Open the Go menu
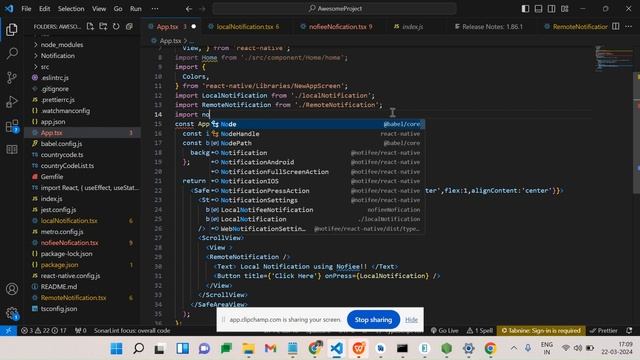Screen dimensions: 640x360 coord(118,9)
